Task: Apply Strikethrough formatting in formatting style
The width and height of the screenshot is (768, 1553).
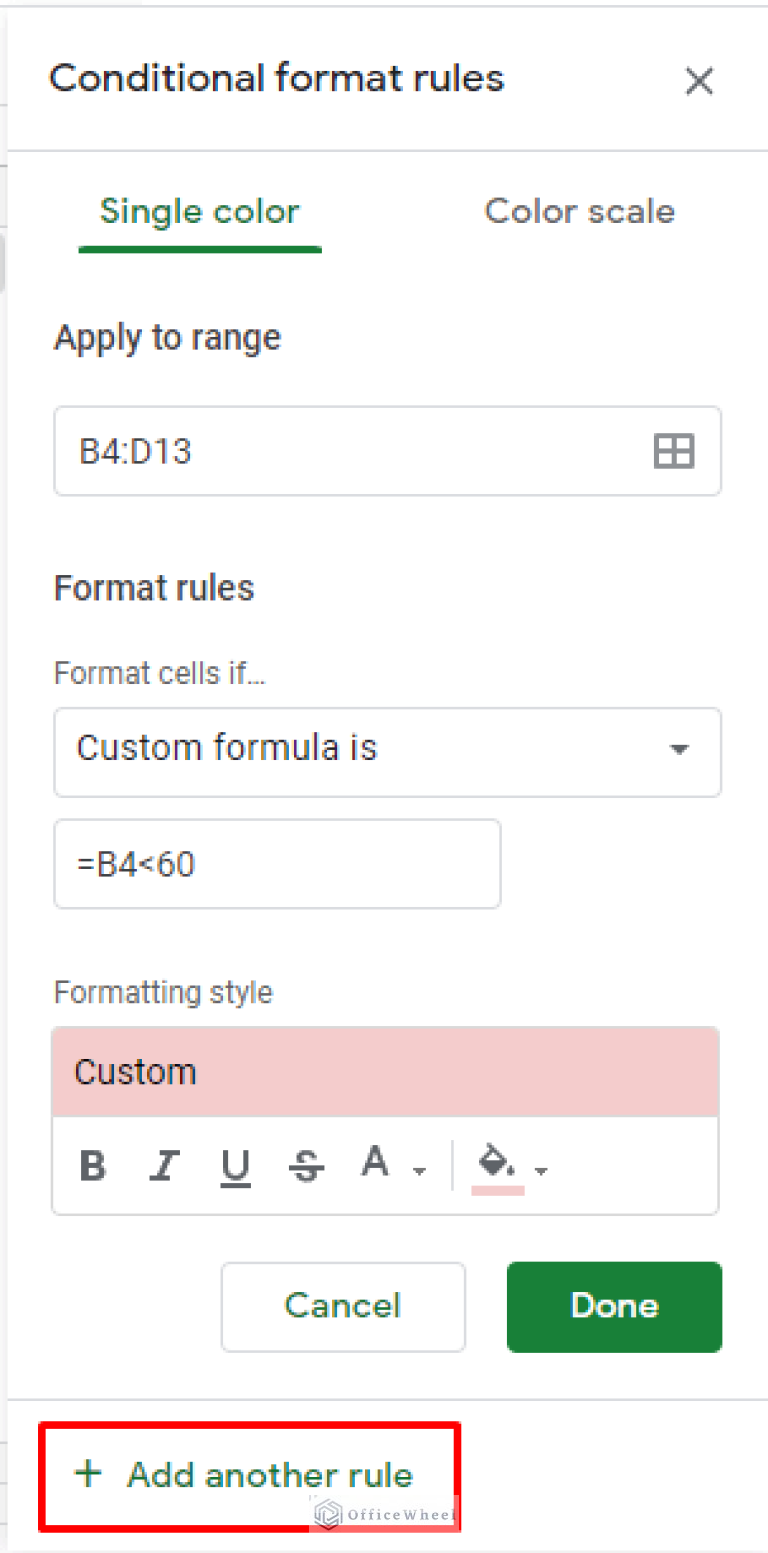Action: (x=305, y=1165)
